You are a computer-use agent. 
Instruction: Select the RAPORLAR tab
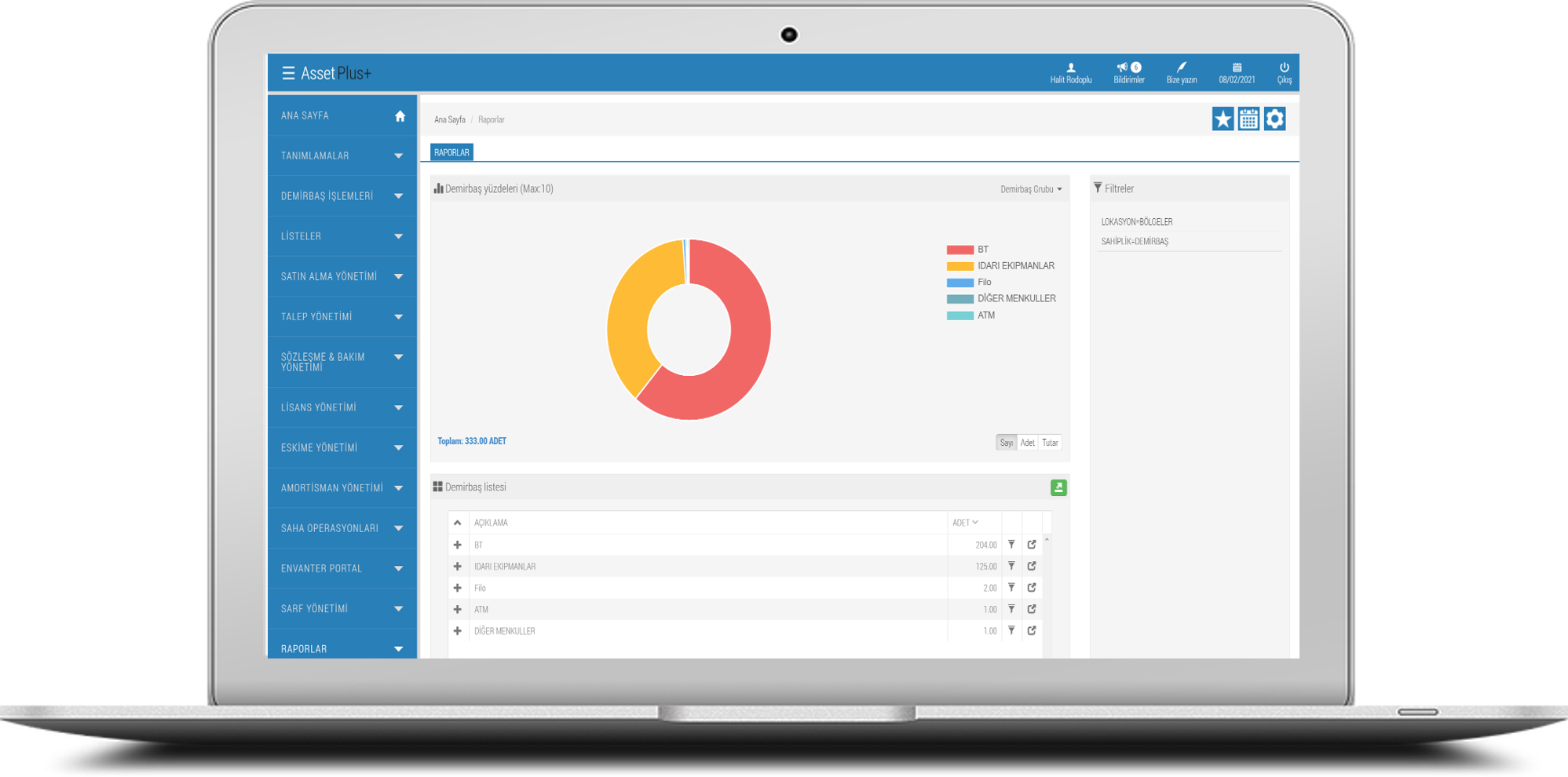point(451,152)
